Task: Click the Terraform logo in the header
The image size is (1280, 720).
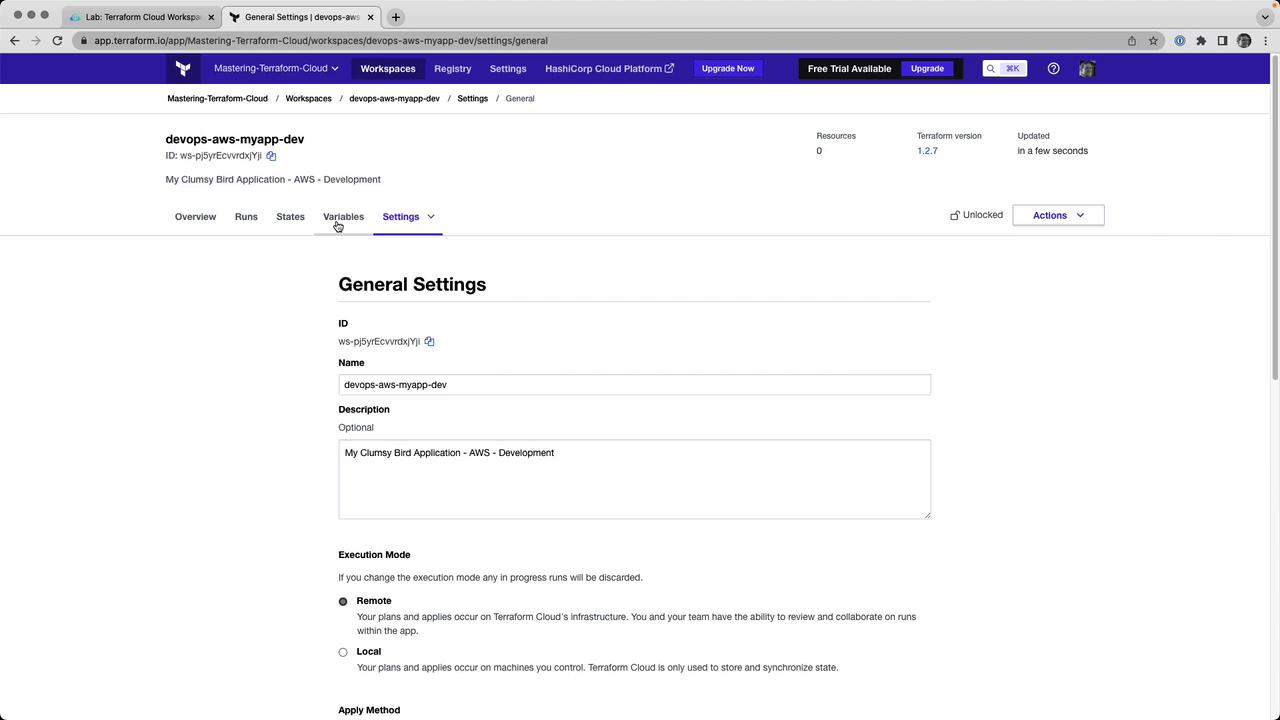Action: [x=183, y=69]
